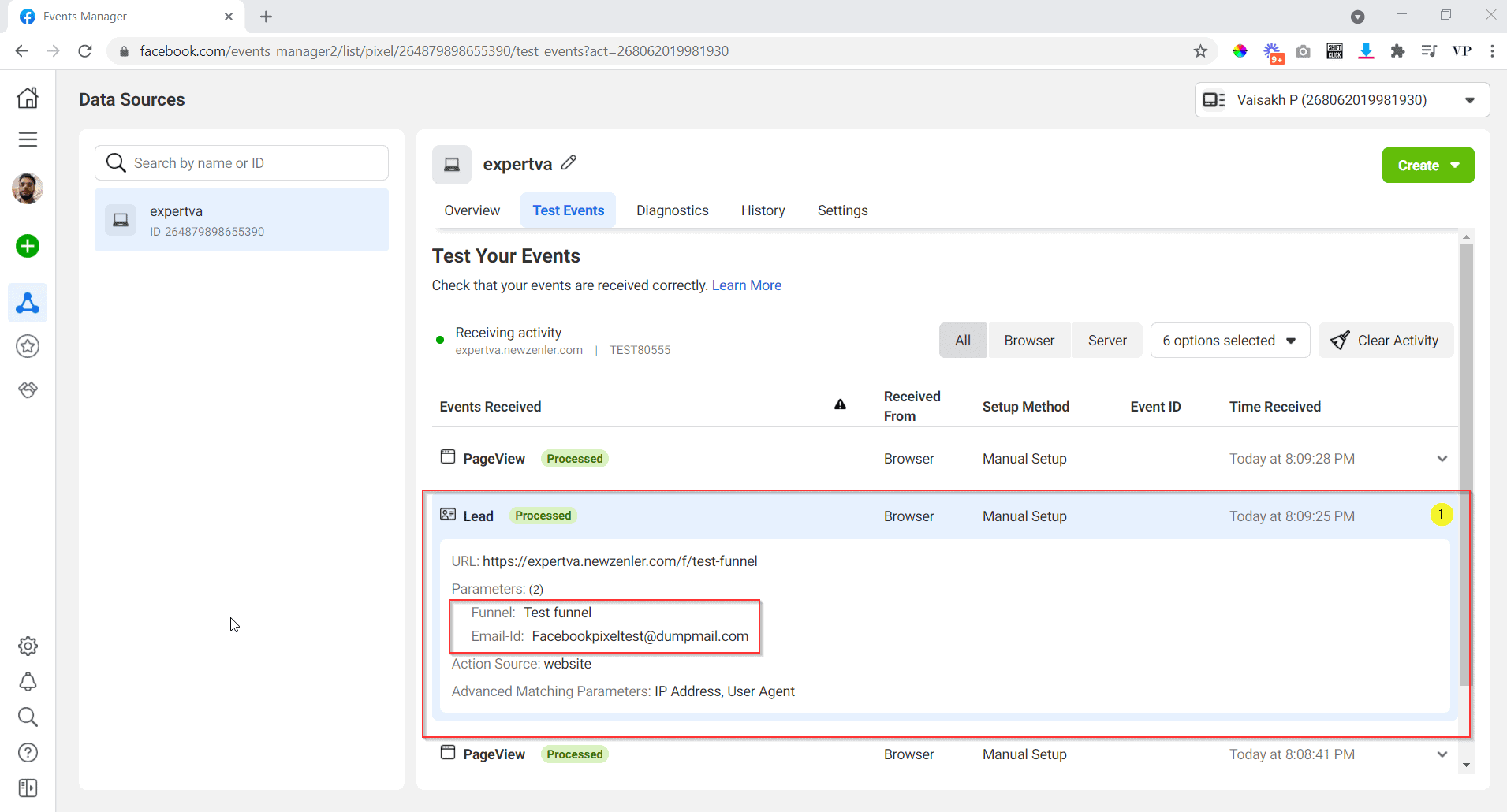Switch to the Diagnostics tab
This screenshot has height=812, width=1507.
click(x=673, y=210)
